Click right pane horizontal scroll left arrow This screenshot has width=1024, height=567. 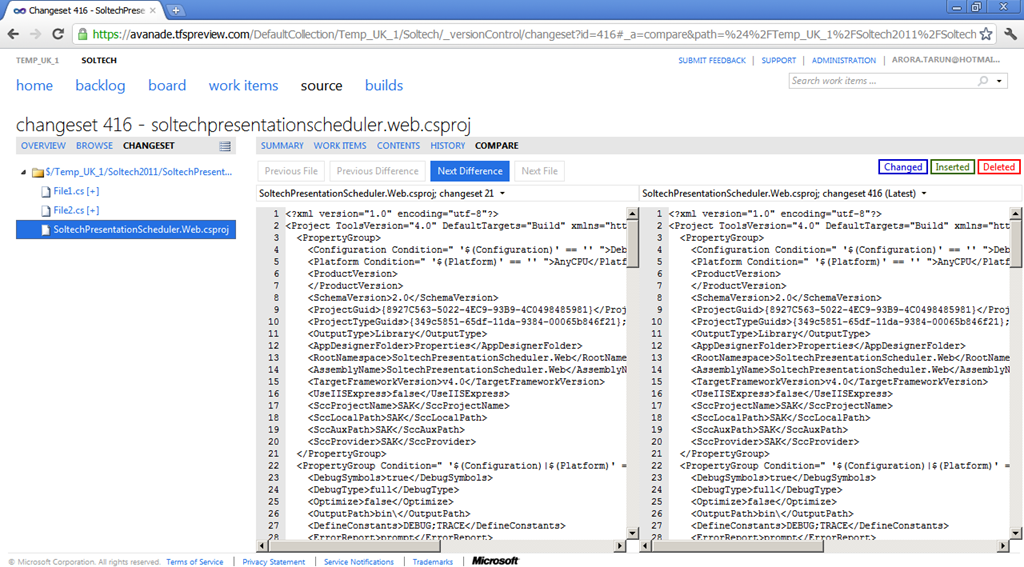tap(645, 545)
